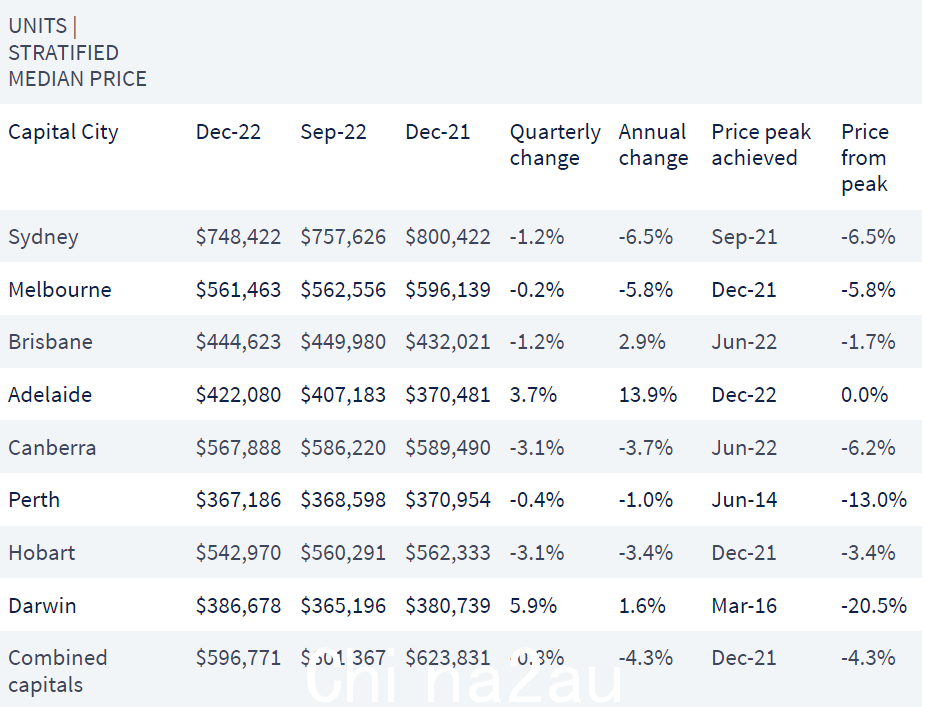Click Adelaide's Dec-21 price '$370,481'
The height and width of the screenshot is (707, 927).
(x=448, y=394)
